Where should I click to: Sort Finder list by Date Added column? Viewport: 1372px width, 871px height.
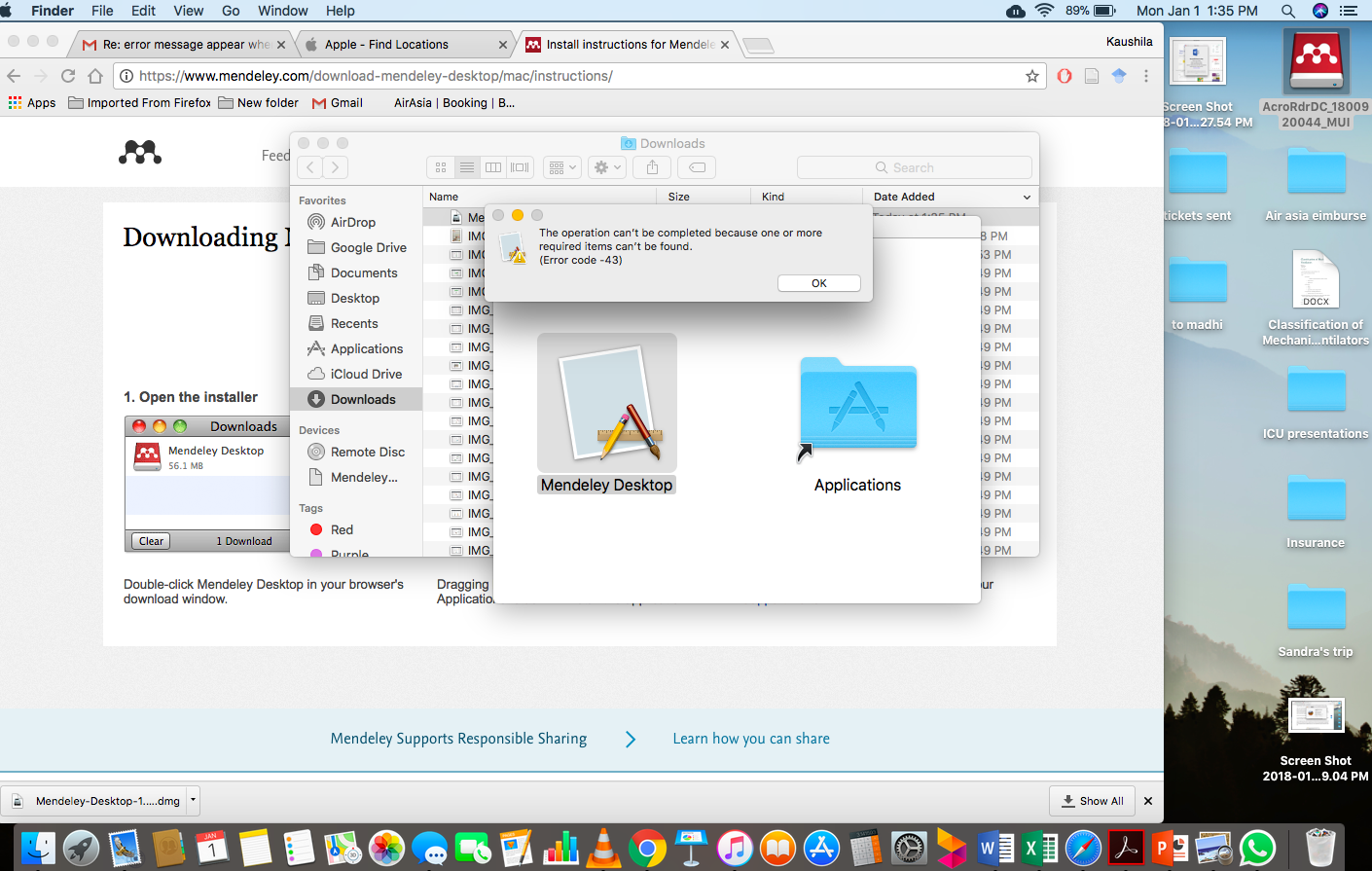[x=952, y=197]
